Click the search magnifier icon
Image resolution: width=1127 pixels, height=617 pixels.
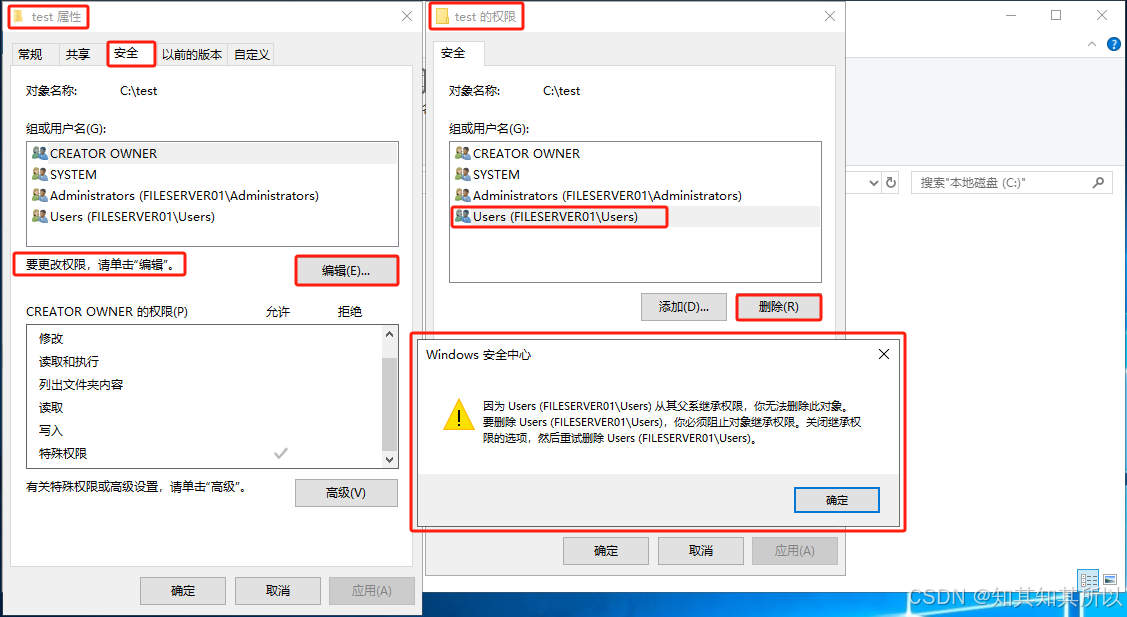click(1098, 183)
